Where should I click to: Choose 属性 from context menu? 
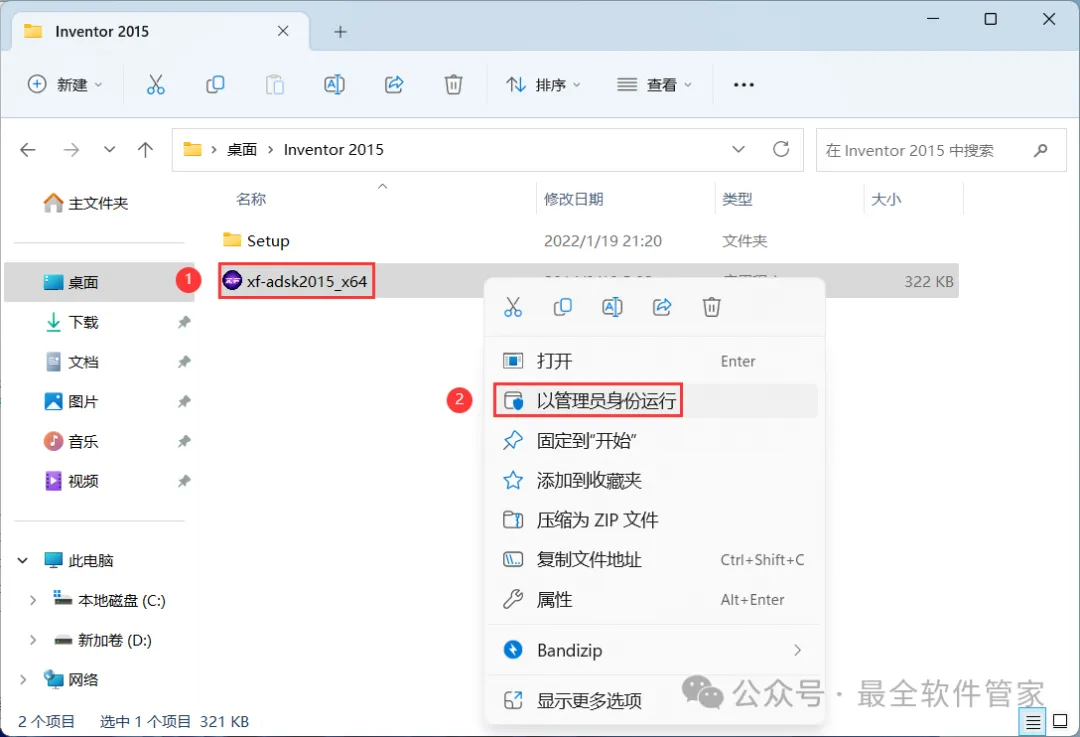point(655,600)
